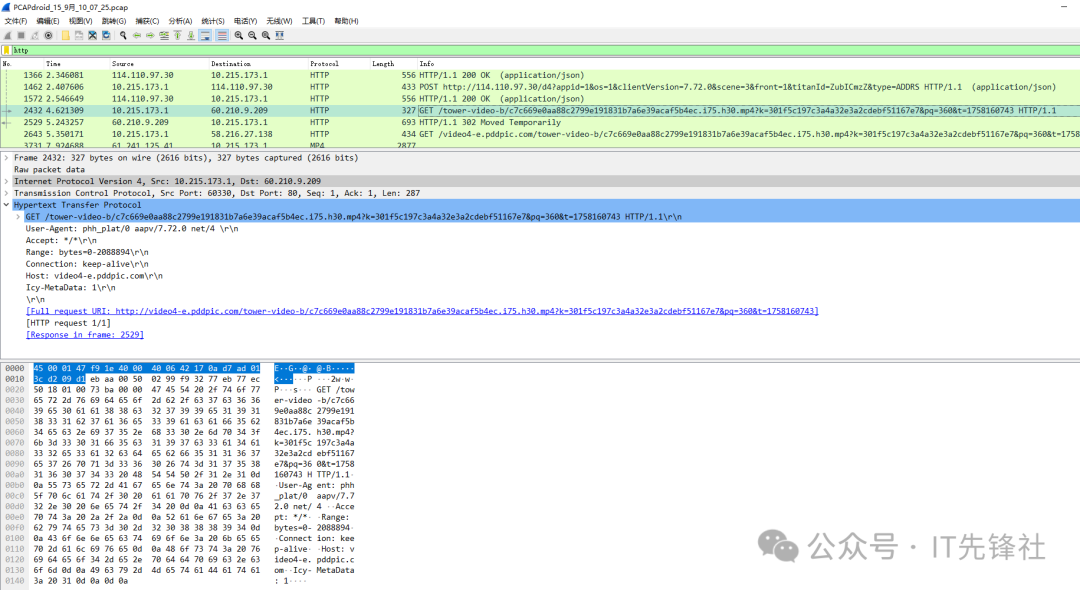Screen dimensions: 1080x590
Task: Go to next packet arrow
Action: pyautogui.click(x=150, y=35)
